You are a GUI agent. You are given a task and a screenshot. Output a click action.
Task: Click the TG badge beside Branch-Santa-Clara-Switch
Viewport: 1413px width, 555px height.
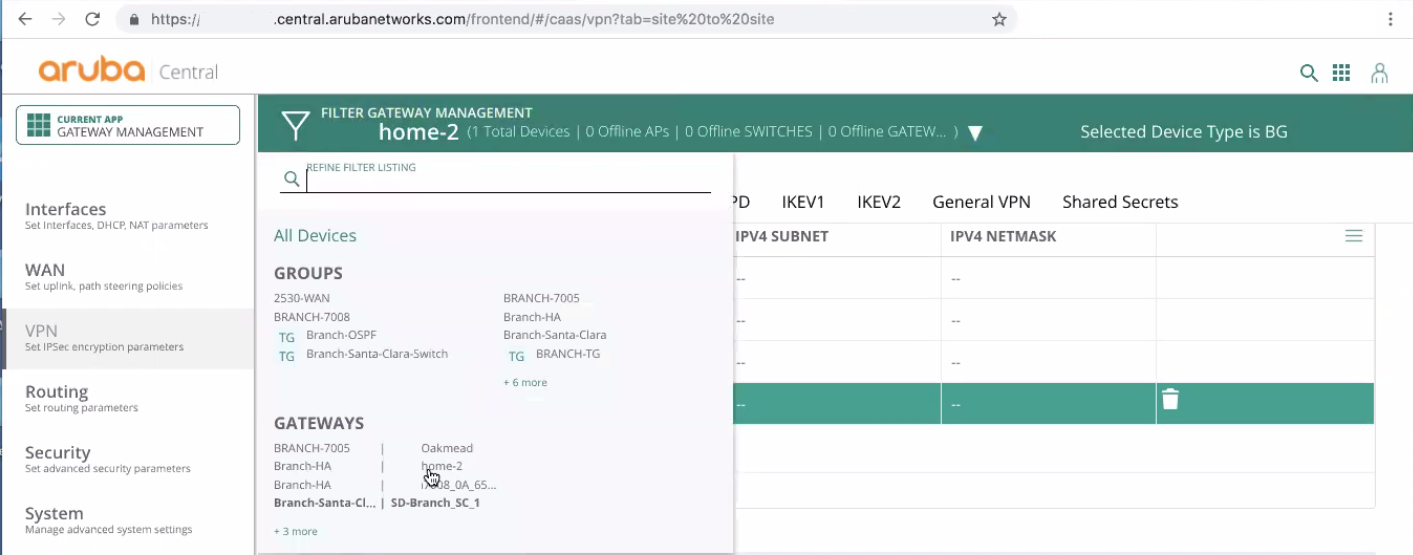(x=287, y=355)
